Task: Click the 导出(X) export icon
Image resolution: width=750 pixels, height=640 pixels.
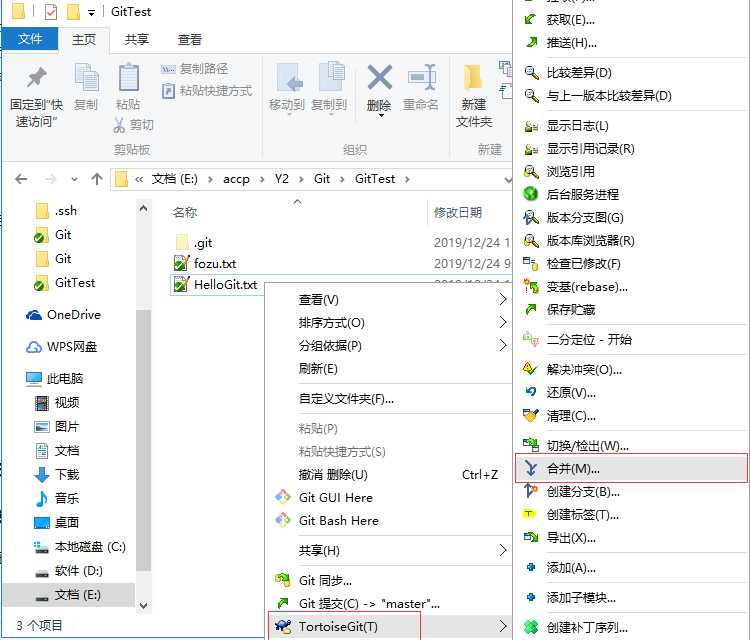Action: pos(531,537)
